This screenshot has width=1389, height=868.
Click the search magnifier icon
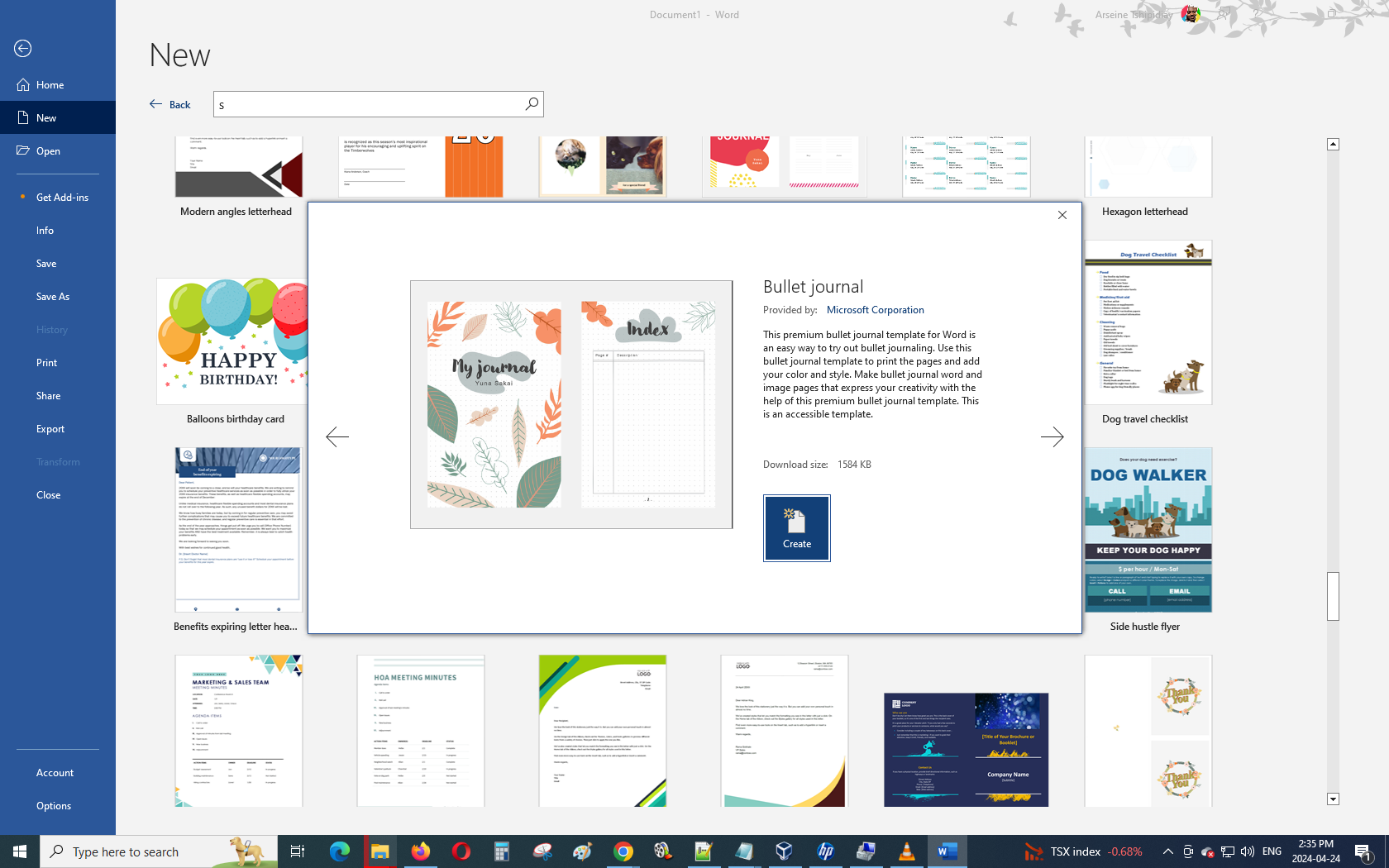pos(532,104)
